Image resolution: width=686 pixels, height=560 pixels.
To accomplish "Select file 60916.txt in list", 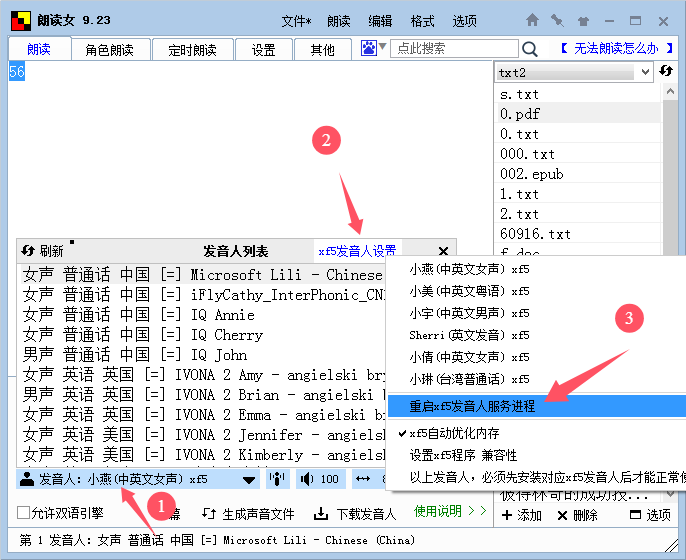I will (x=579, y=234).
